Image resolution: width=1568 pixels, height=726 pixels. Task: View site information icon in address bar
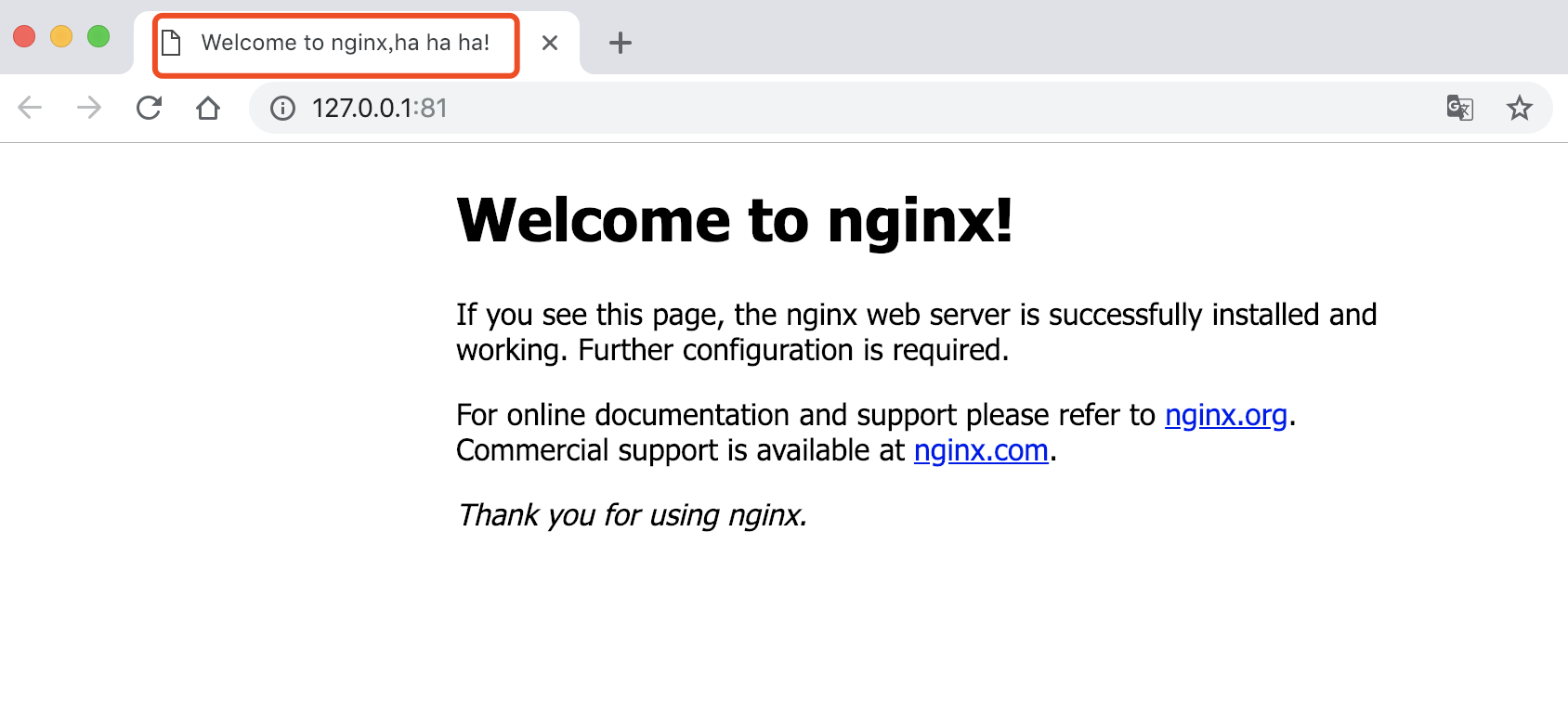pos(282,109)
